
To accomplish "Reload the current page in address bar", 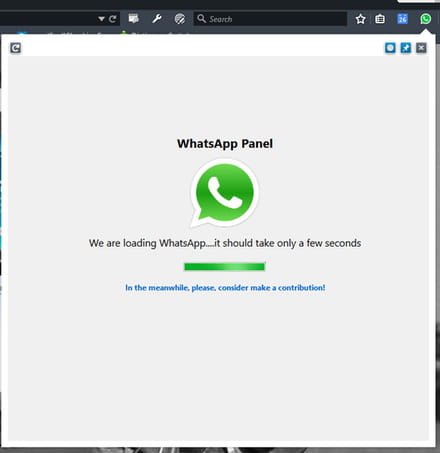I will 112,19.
